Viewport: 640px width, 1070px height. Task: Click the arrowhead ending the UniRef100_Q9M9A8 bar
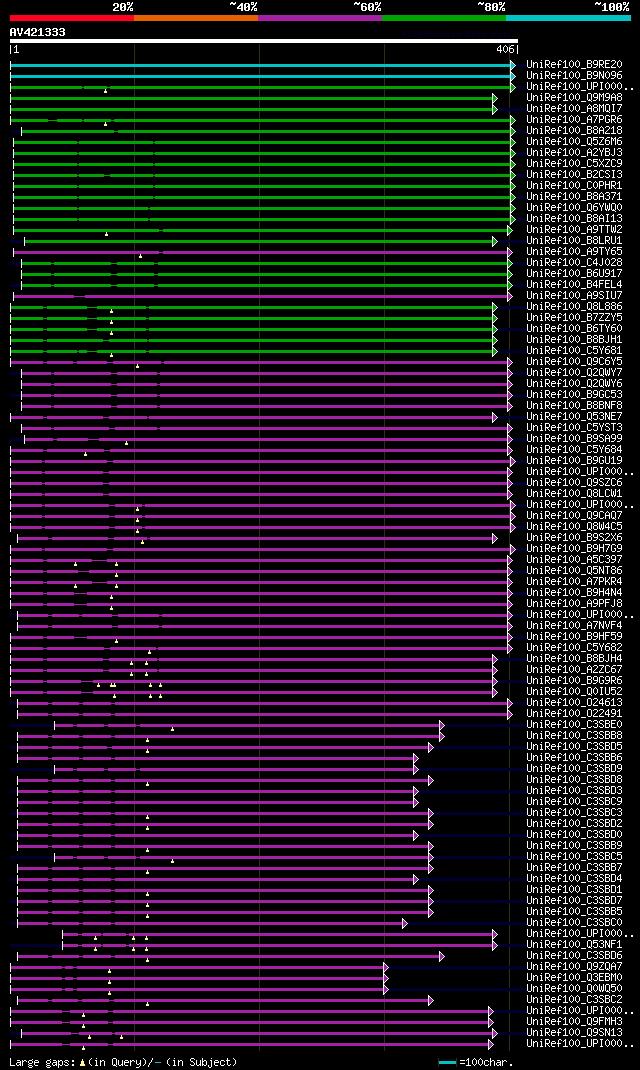[x=495, y=98]
